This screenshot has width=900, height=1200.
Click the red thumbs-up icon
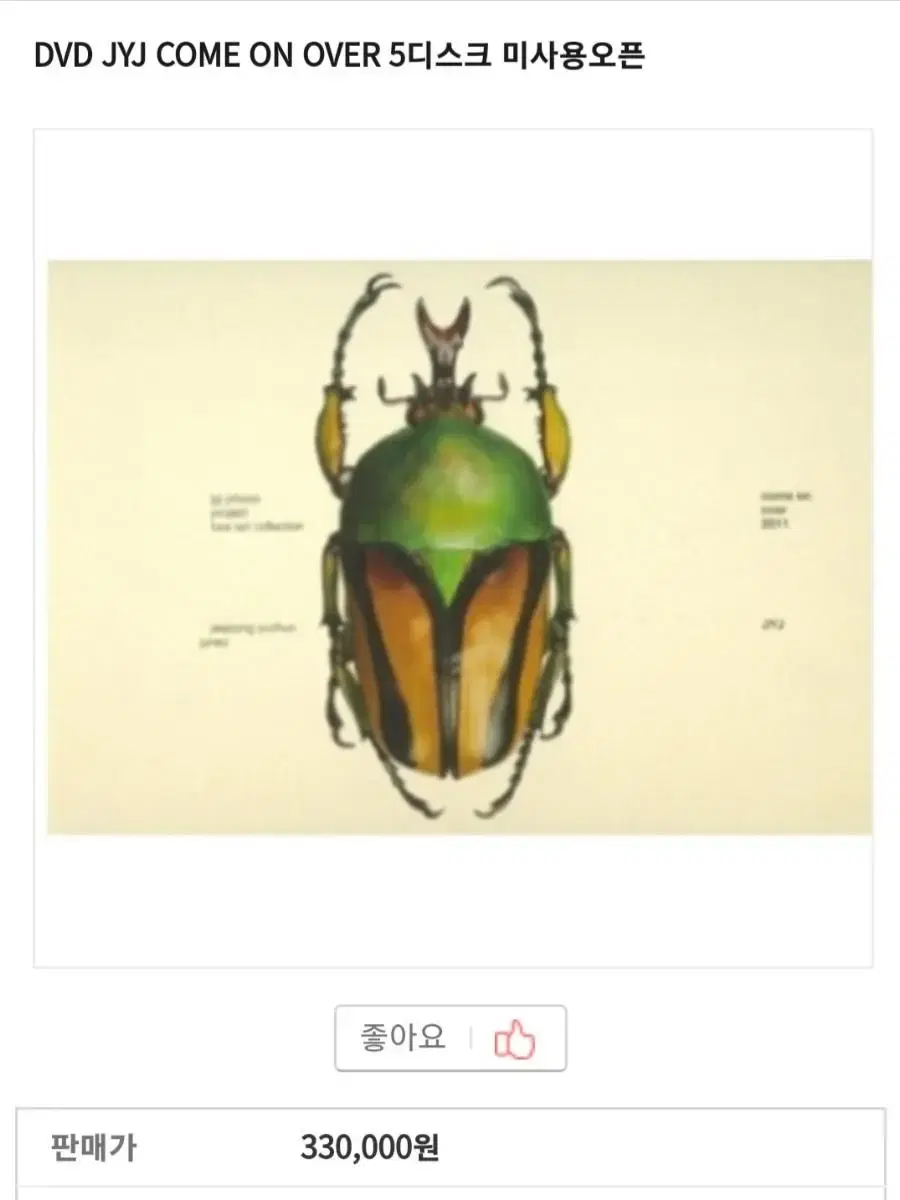[515, 1039]
